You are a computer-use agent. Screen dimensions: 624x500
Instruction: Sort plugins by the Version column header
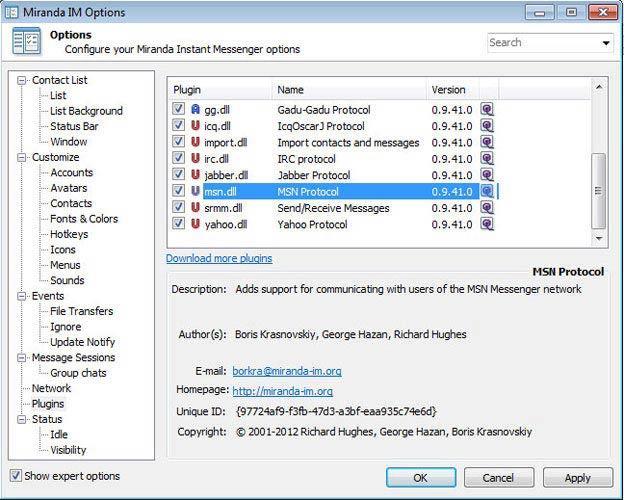click(448, 90)
